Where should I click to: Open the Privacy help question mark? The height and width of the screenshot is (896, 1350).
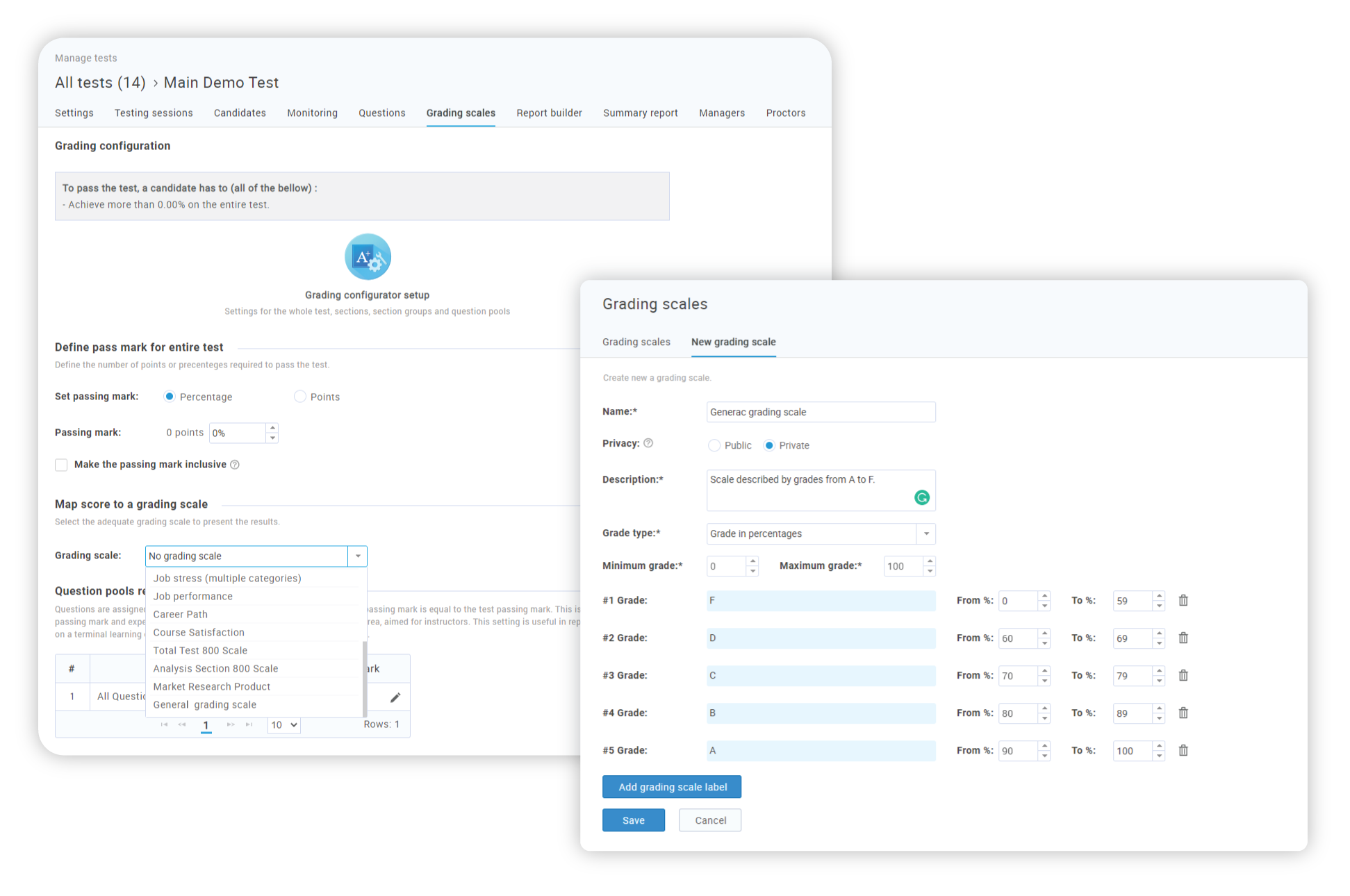(648, 443)
